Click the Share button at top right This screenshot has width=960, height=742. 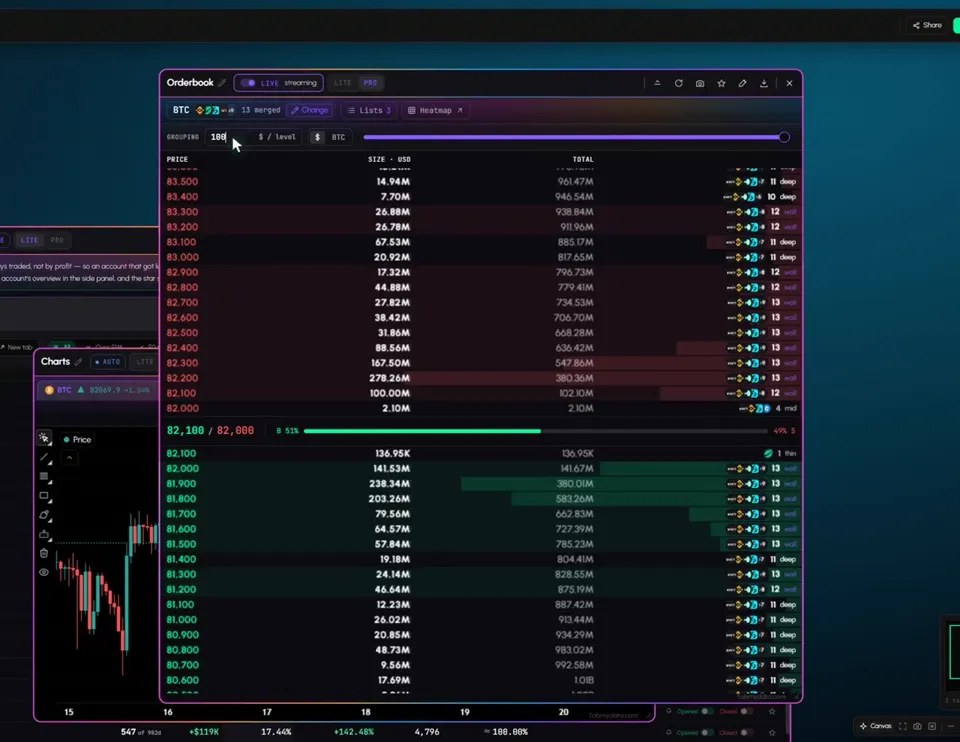(927, 25)
